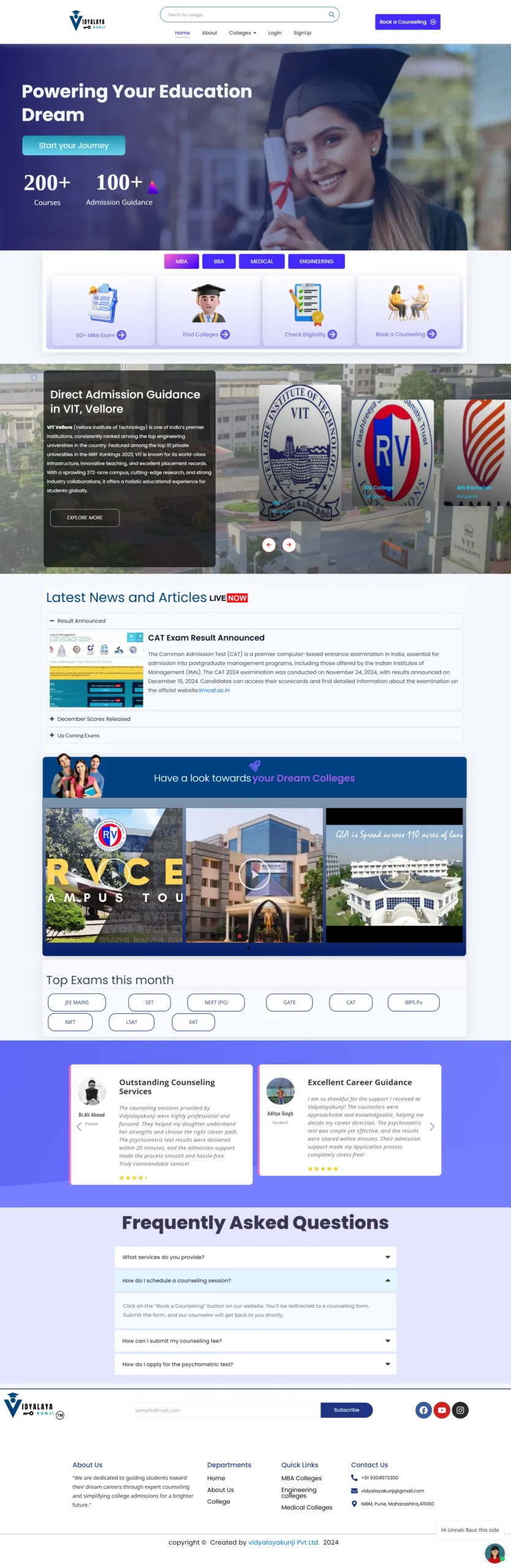The height and width of the screenshot is (1568, 511).
Task: Play the RVCE campus tour video
Action: tap(115, 875)
